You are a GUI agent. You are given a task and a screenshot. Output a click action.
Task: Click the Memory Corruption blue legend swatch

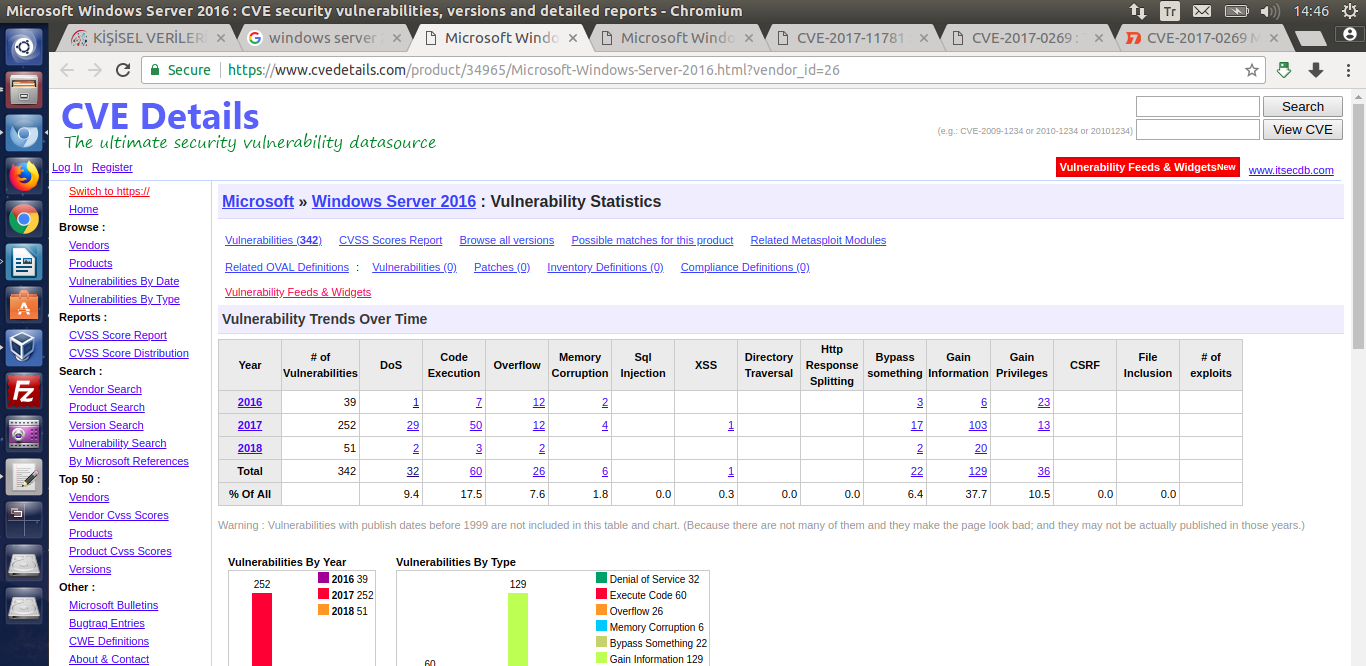601,626
